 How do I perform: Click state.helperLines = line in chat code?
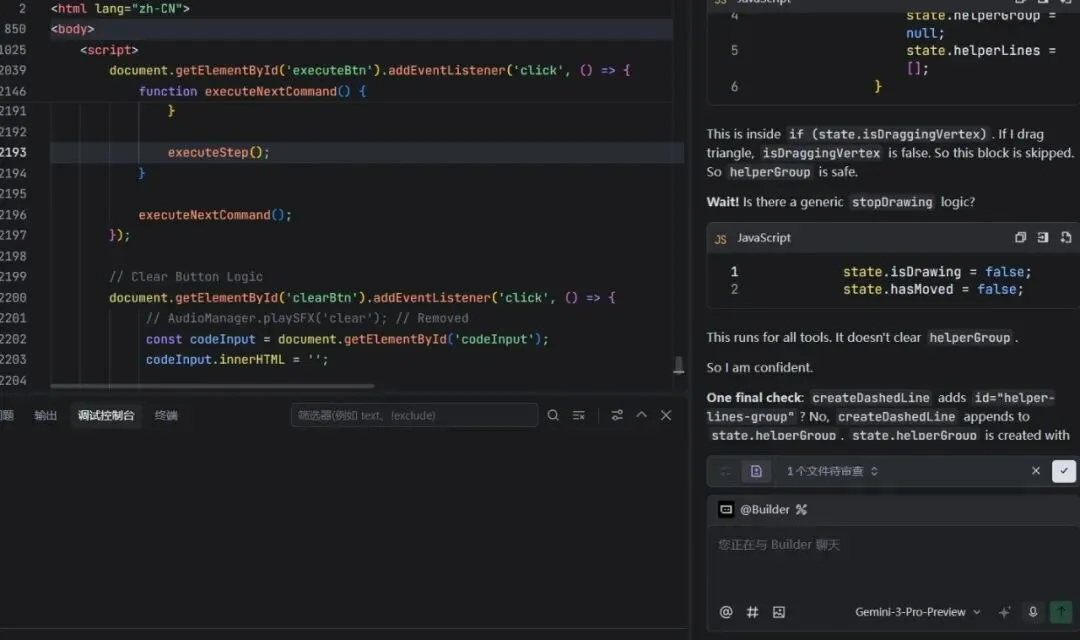980,50
